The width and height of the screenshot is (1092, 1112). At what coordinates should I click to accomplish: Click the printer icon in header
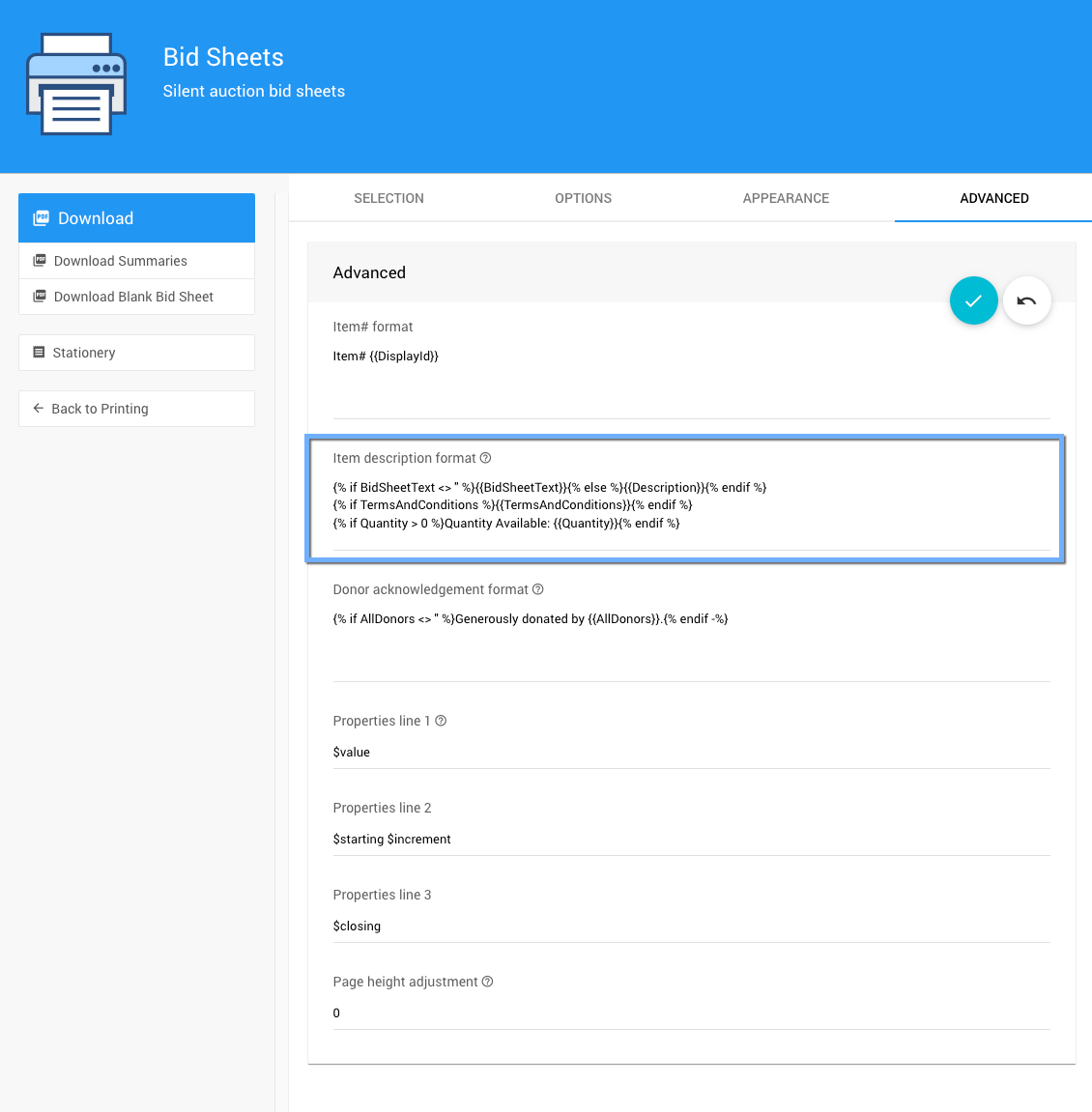76,85
